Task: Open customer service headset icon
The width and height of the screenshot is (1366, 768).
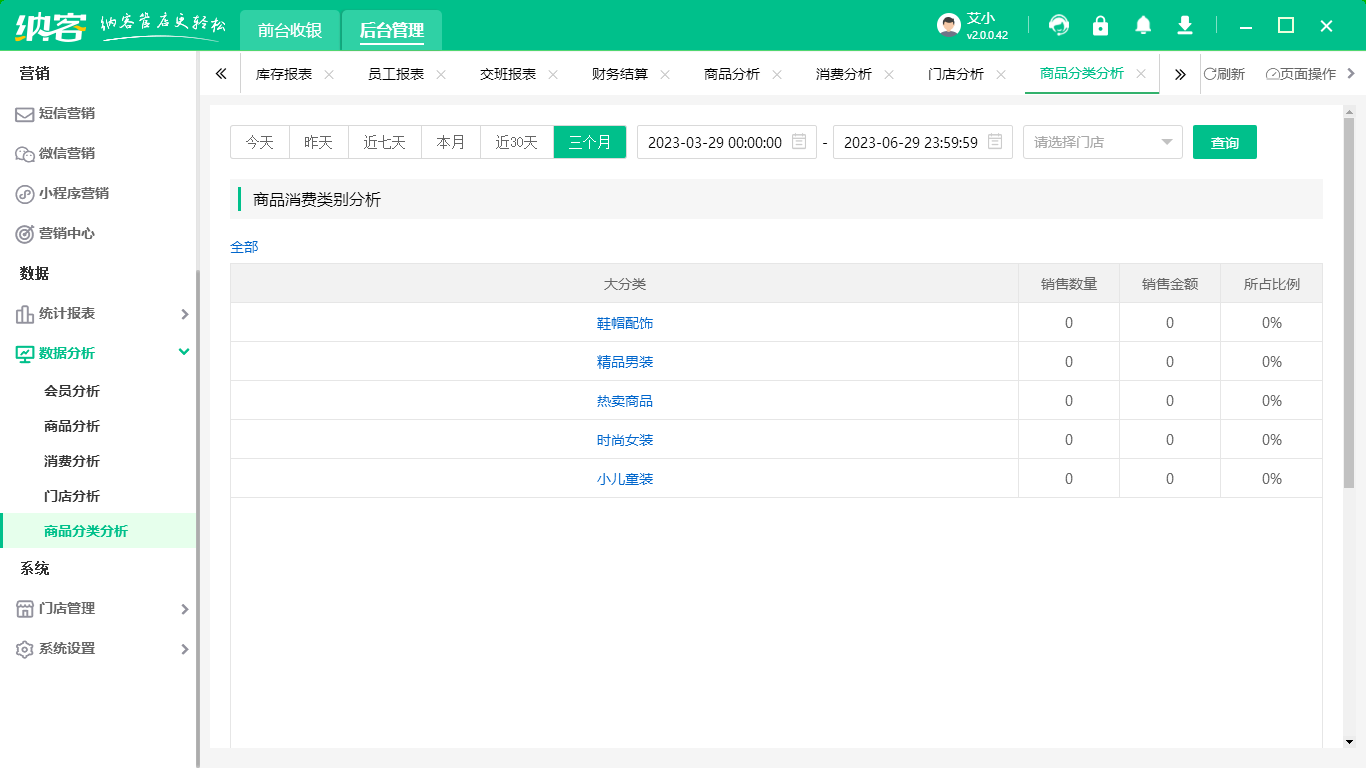Action: (1058, 26)
